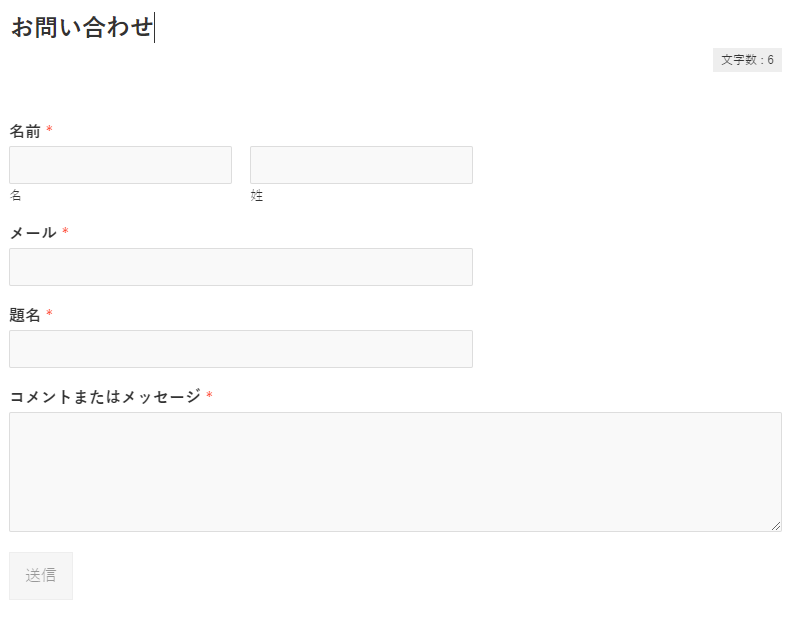Focus the last name (姓) input field
791x619 pixels.
(361, 165)
